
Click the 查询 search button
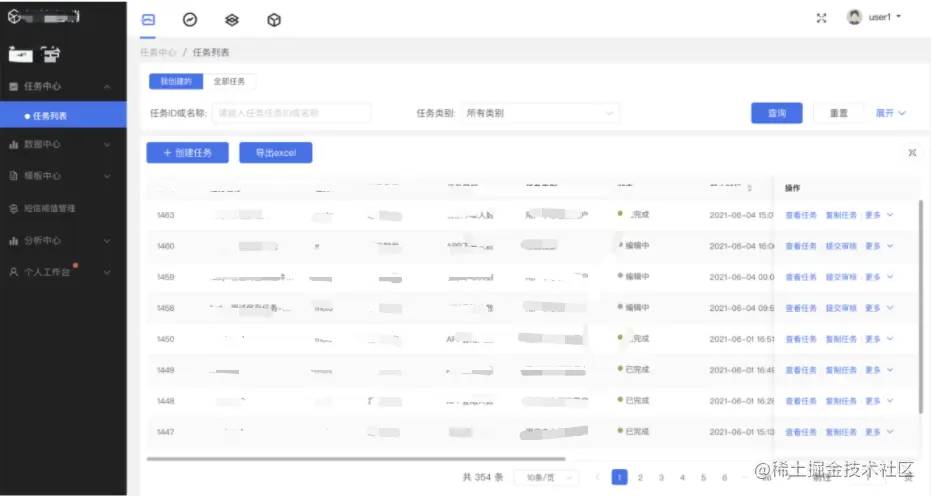(777, 113)
